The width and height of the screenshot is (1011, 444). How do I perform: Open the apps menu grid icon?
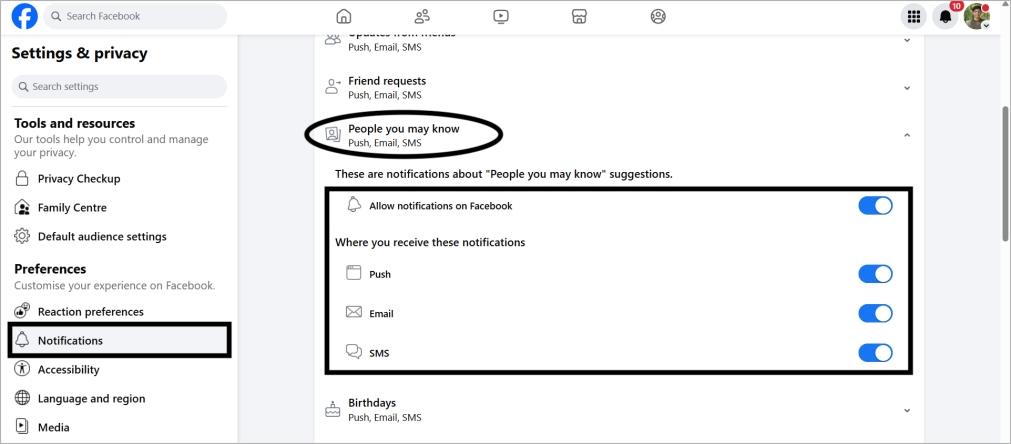pyautogui.click(x=913, y=16)
